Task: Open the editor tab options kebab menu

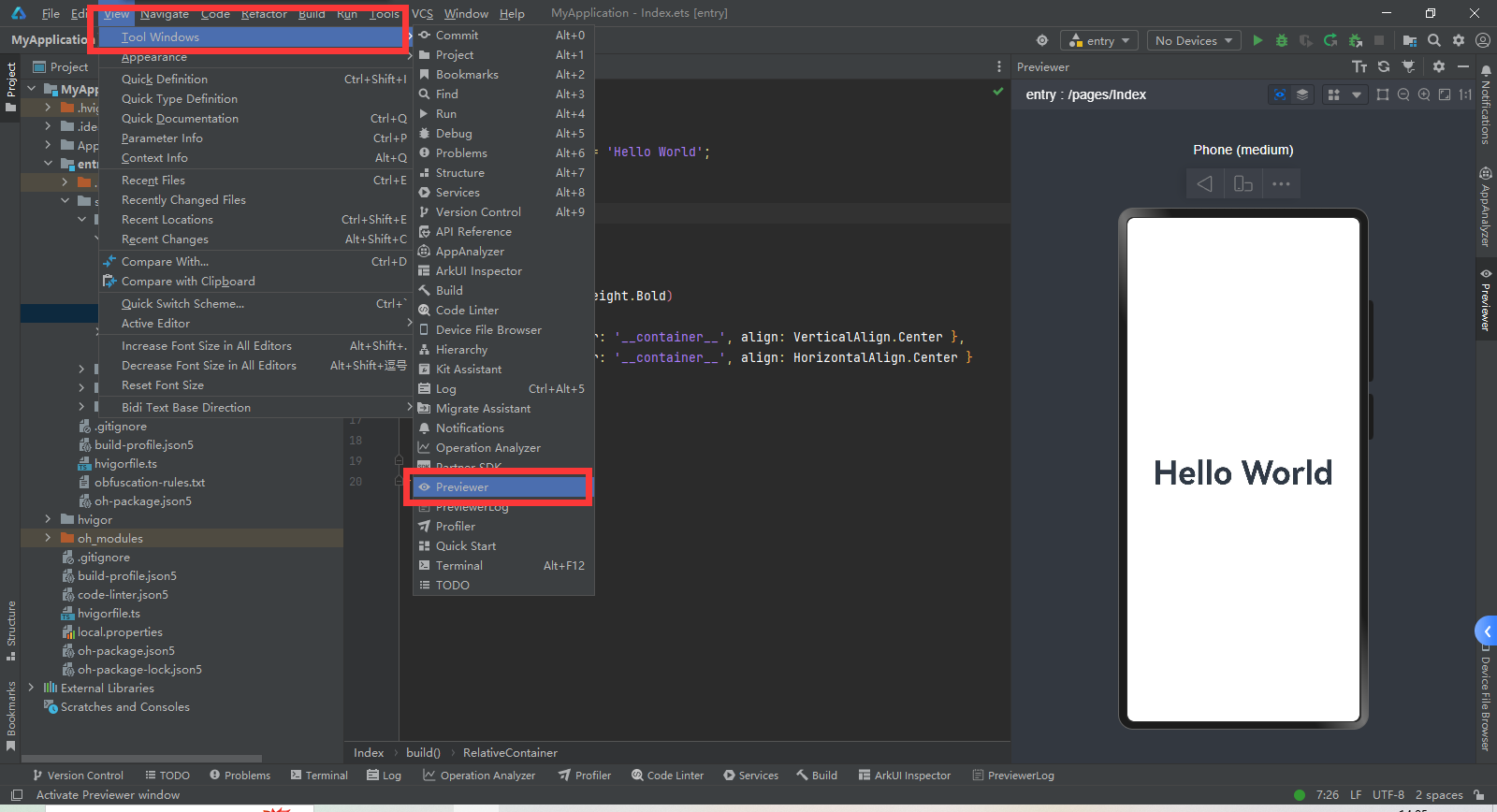Action: coord(998,66)
